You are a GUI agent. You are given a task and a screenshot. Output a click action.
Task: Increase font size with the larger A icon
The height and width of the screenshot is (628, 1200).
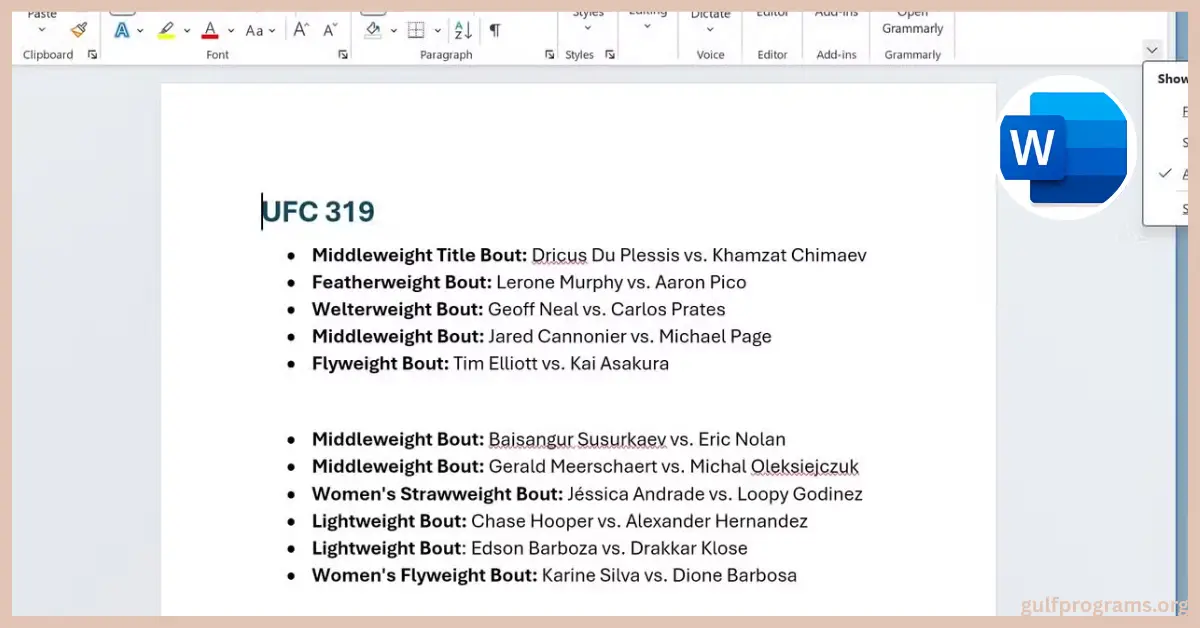click(x=300, y=30)
